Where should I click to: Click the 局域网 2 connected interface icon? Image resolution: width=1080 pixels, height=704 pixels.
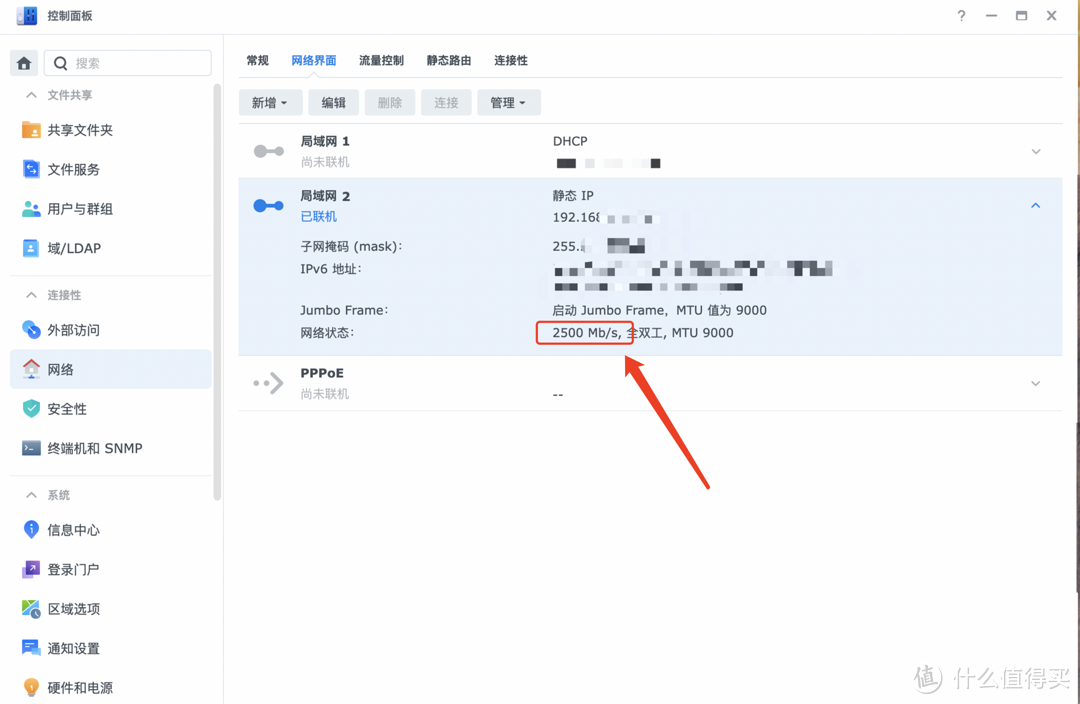point(269,205)
